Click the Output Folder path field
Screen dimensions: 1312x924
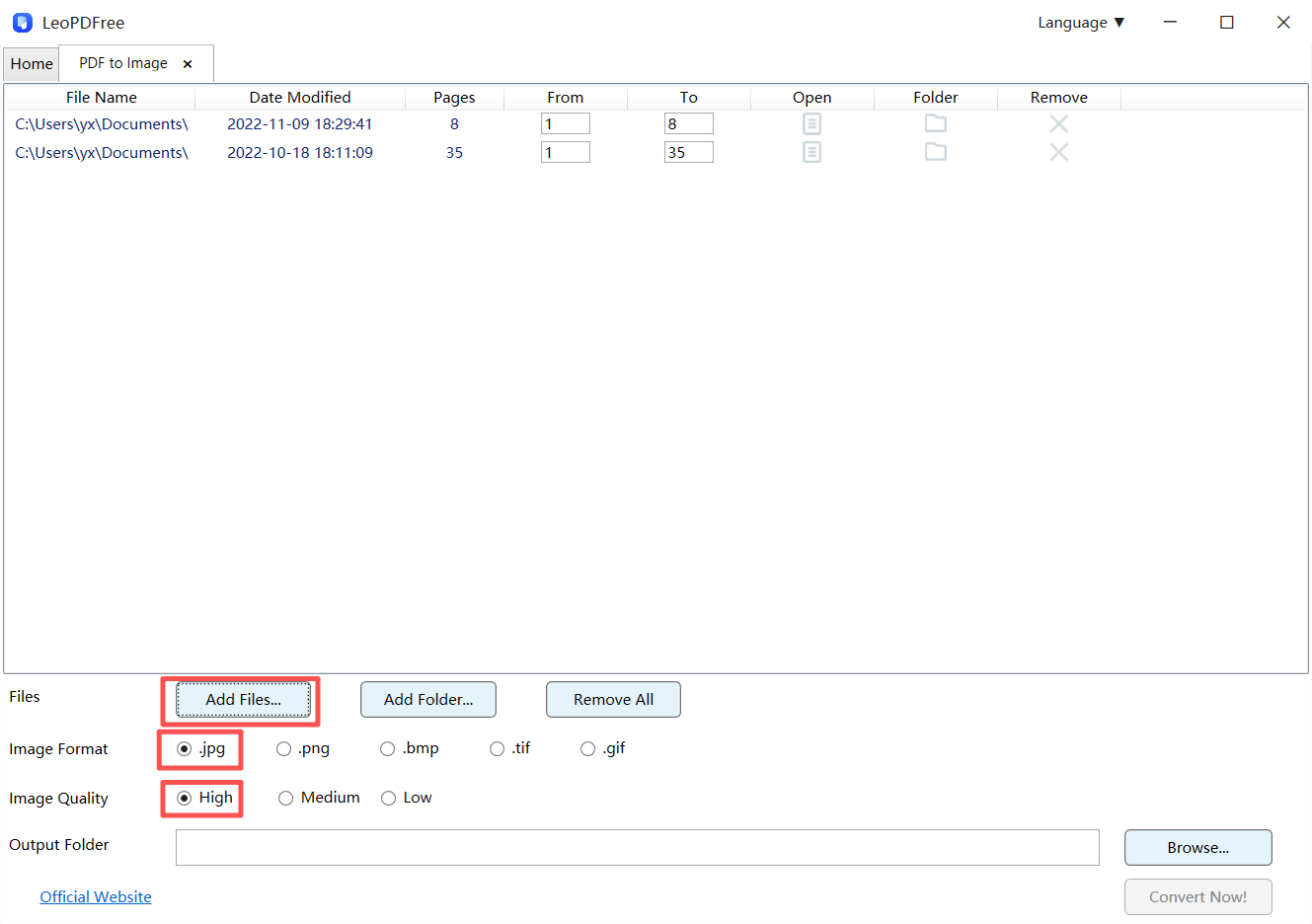(x=637, y=847)
